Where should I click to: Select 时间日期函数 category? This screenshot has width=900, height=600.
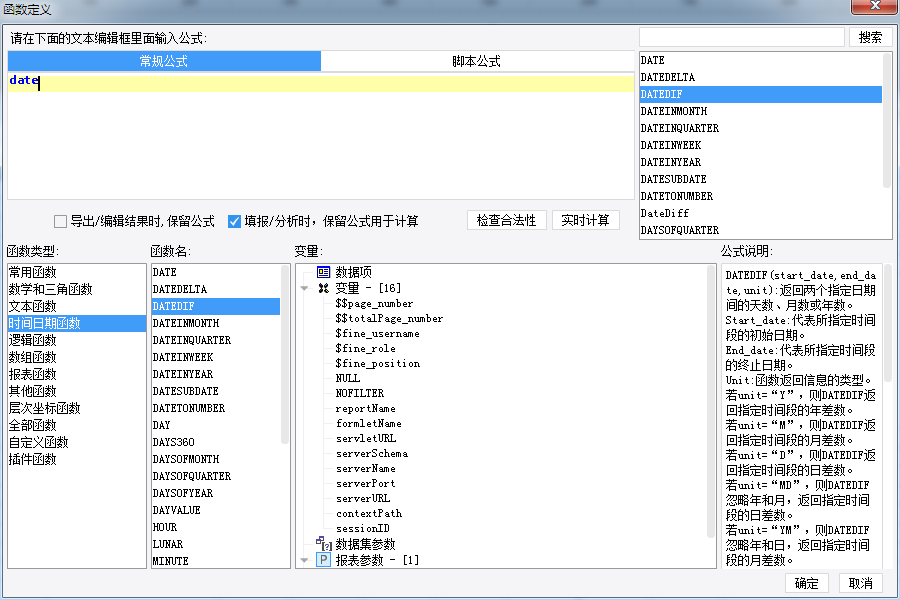(77, 323)
